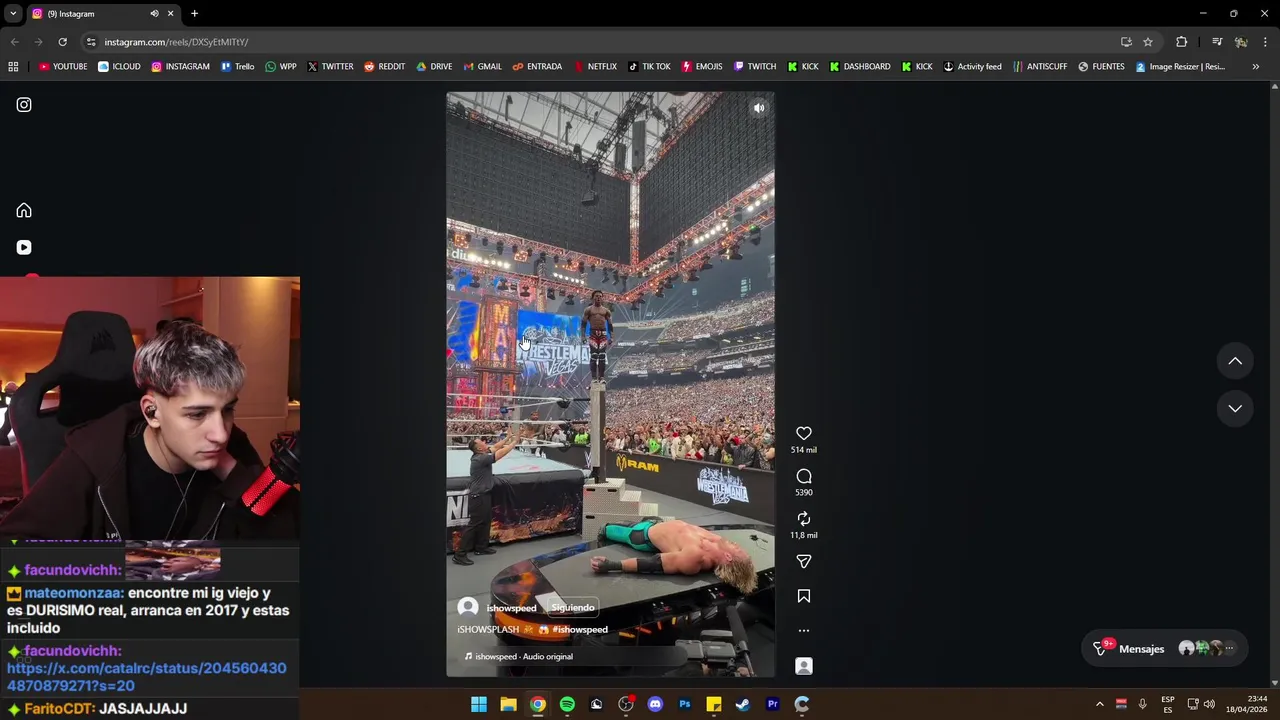1280x720 pixels.
Task: Expand Chrome tab search dropdown
Action: tap(13, 14)
